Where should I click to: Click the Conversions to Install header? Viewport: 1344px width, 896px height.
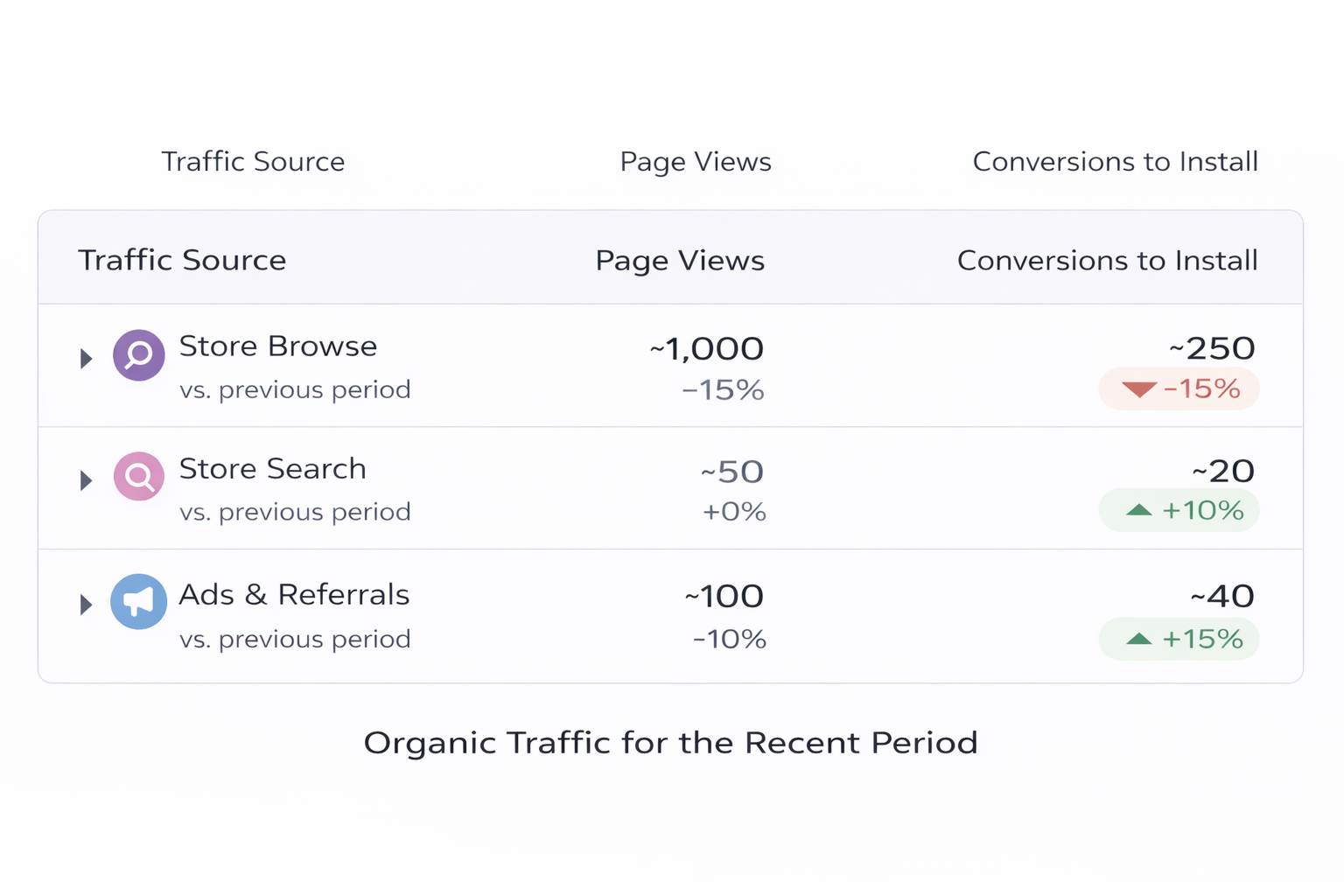1107,259
